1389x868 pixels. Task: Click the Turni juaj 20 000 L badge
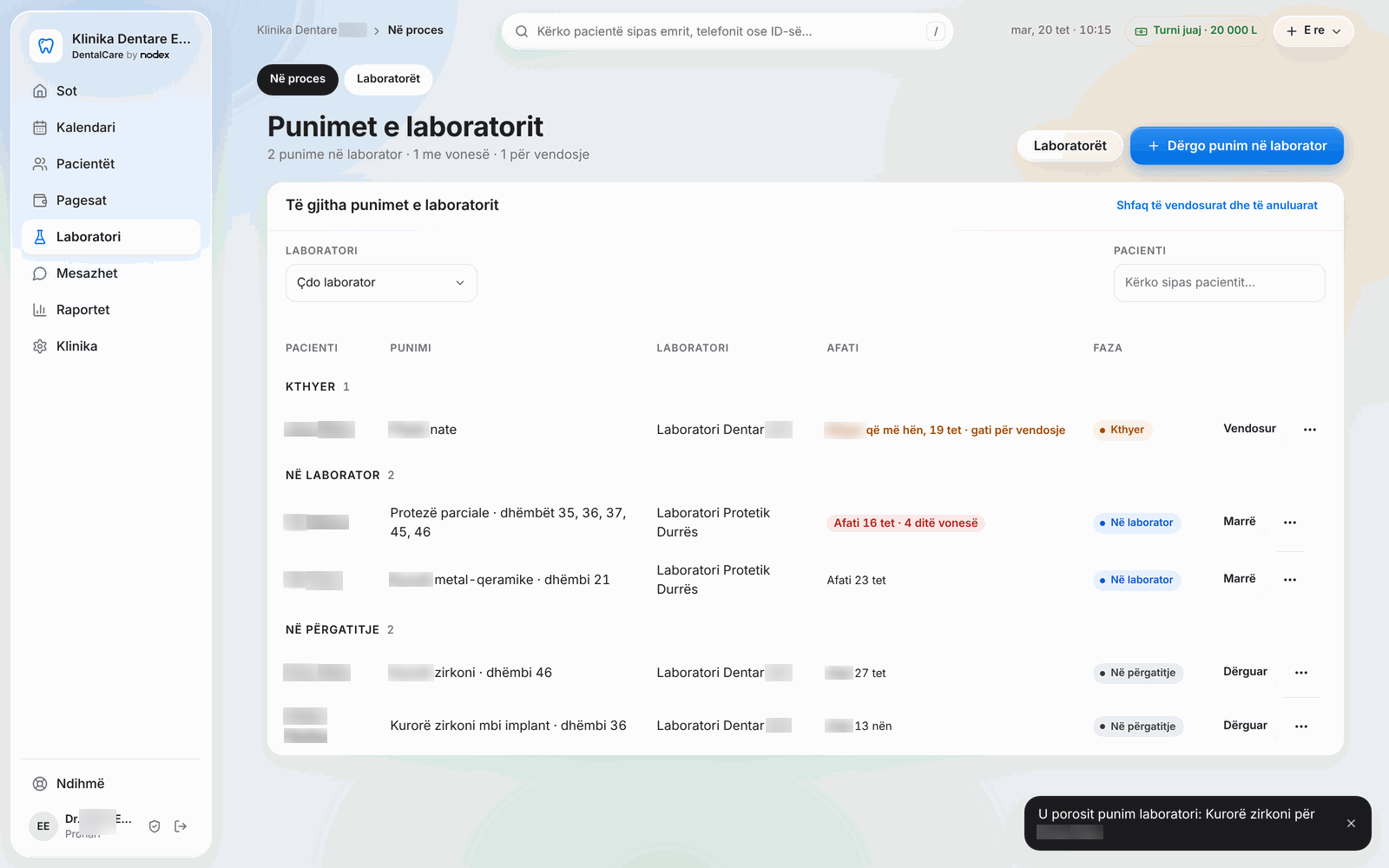click(x=1195, y=30)
